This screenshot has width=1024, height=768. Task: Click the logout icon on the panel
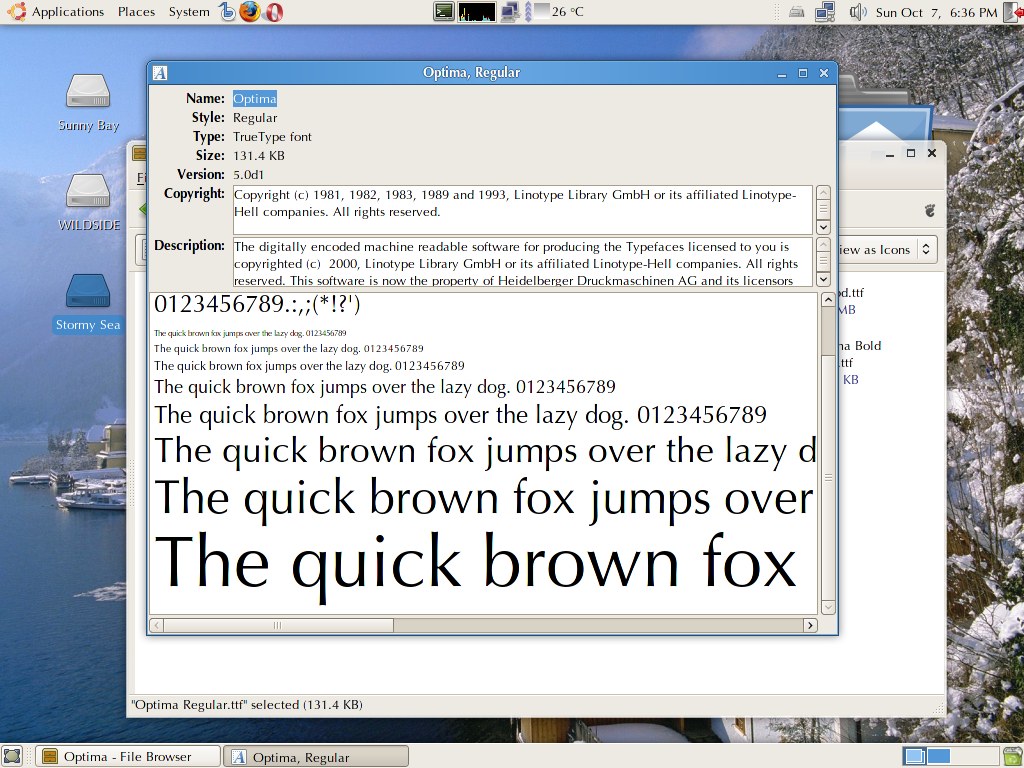coord(1013,12)
